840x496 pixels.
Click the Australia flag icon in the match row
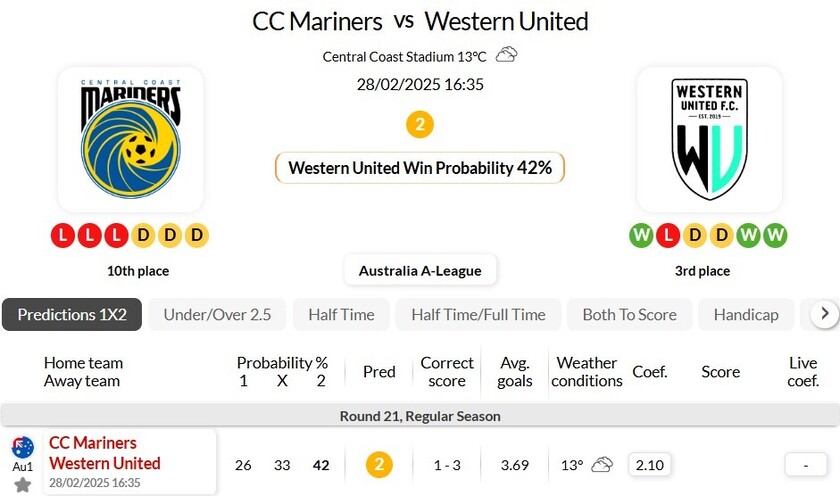22,447
